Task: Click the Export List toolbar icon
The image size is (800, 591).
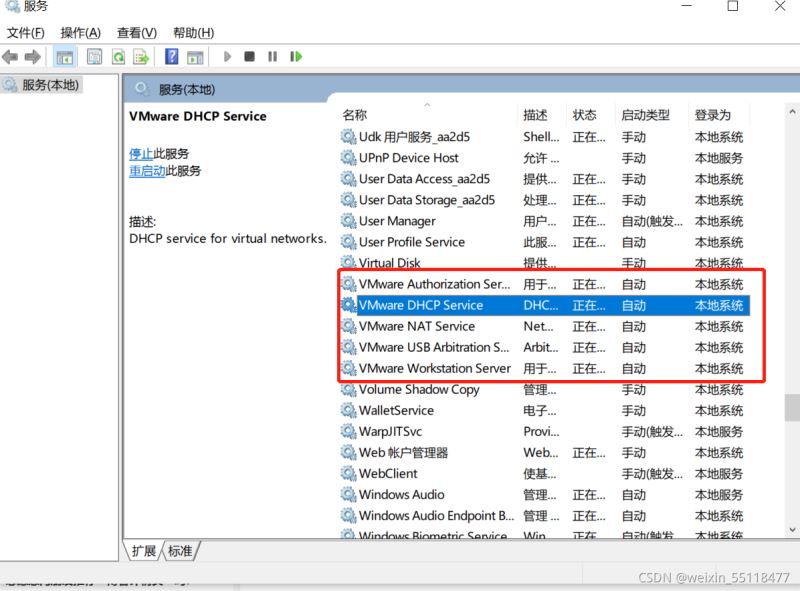Action: tap(141, 57)
